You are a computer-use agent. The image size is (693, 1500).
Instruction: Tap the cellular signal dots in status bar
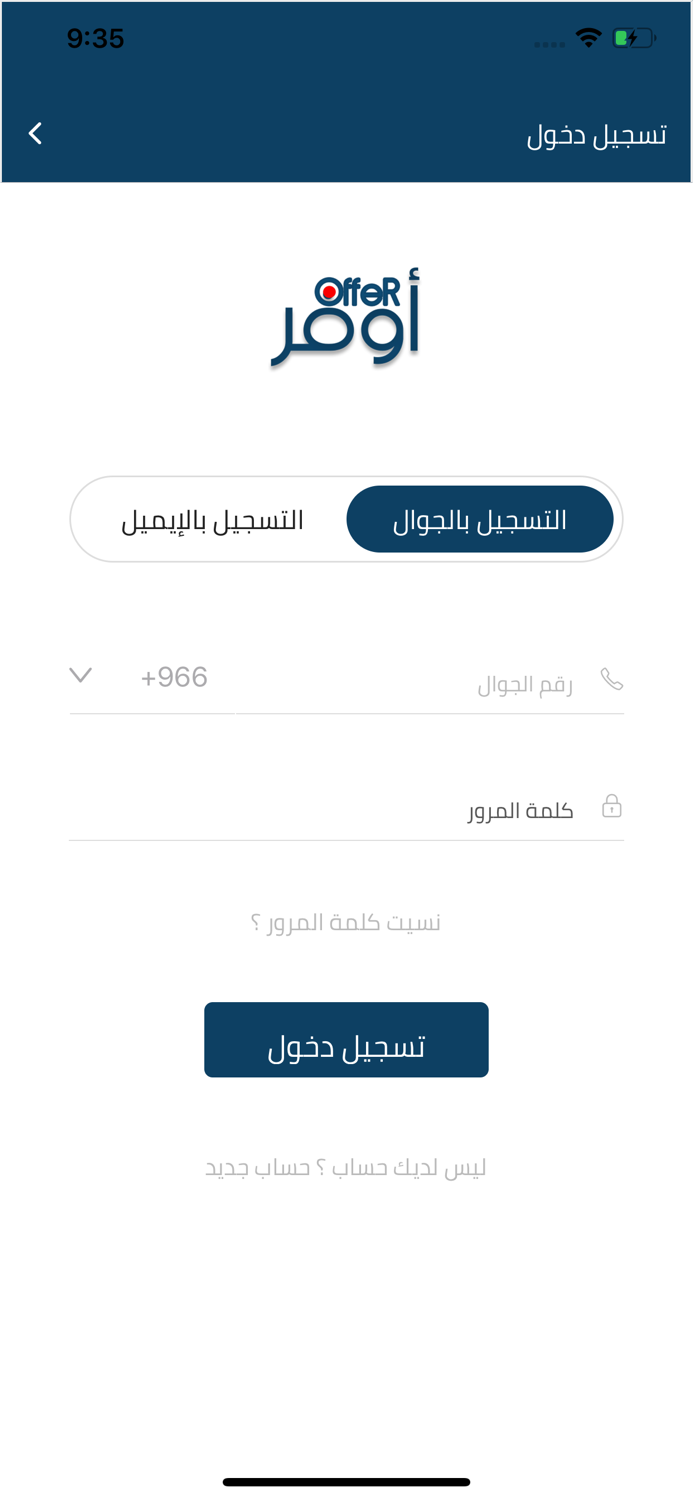click(x=549, y=42)
